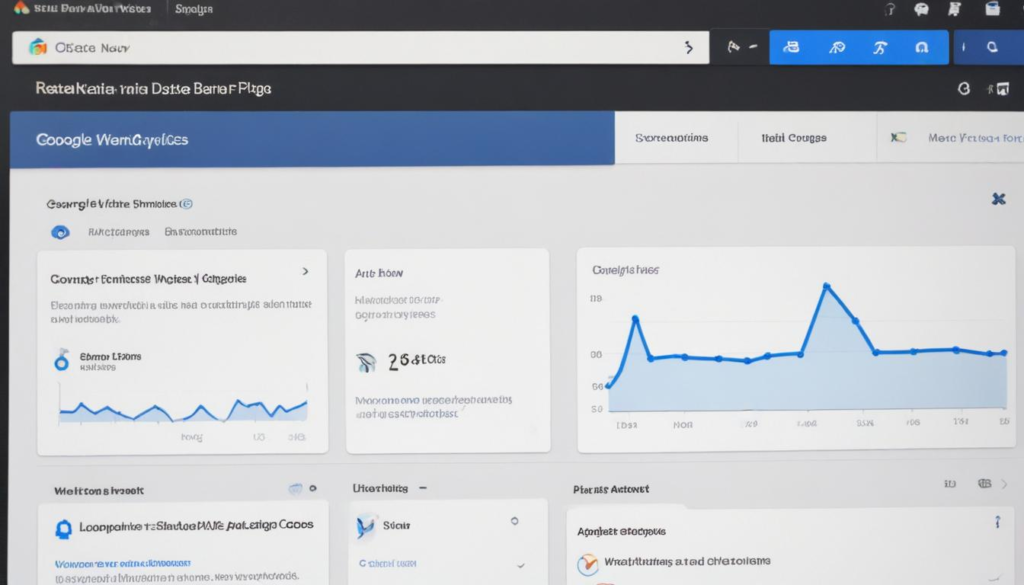The height and width of the screenshot is (585, 1024).
Task: Click the 'Aqınlıett' card heading
Action: pos(621,531)
